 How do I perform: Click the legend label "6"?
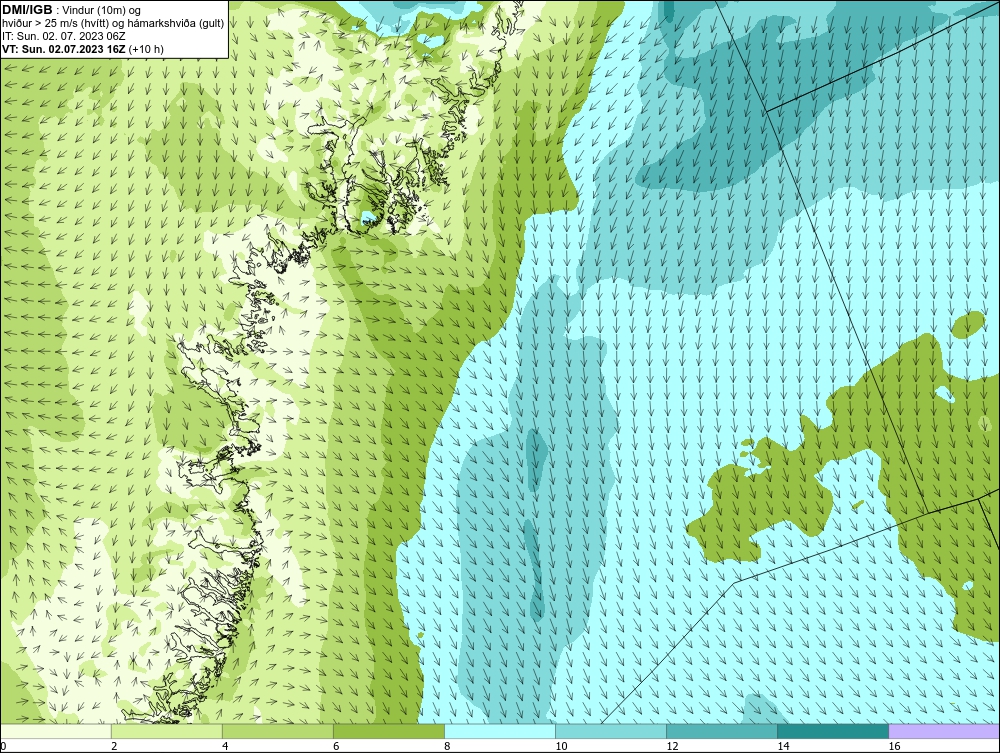point(336,746)
